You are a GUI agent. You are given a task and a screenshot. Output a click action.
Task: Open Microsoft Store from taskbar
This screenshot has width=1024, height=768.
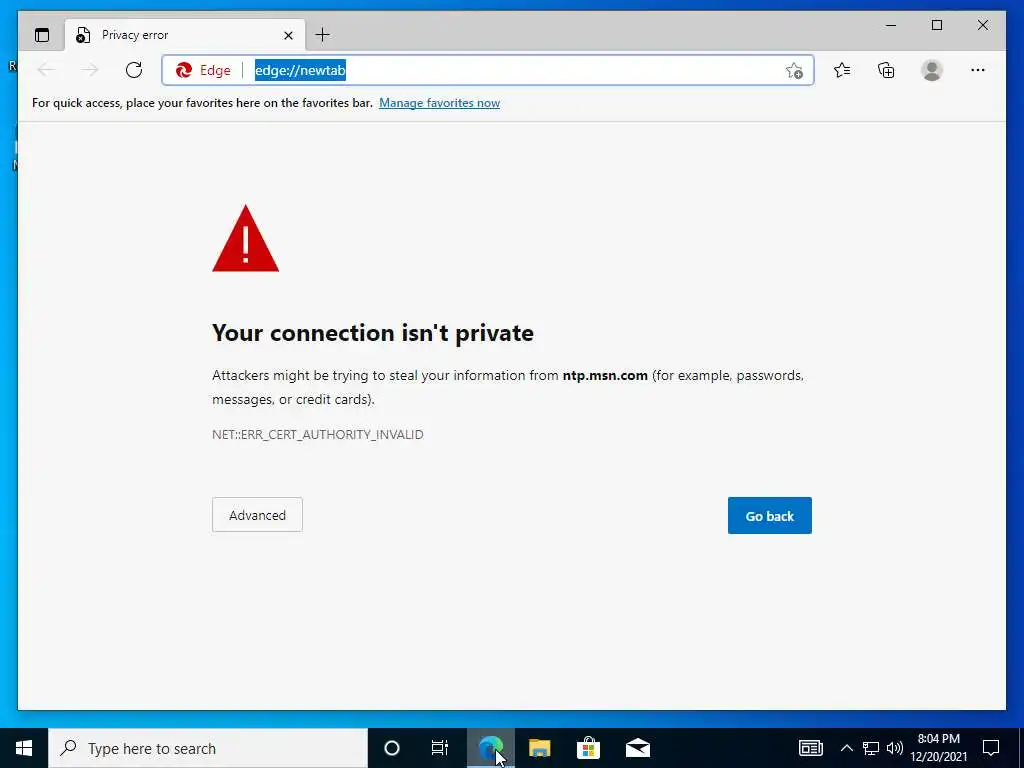588,748
